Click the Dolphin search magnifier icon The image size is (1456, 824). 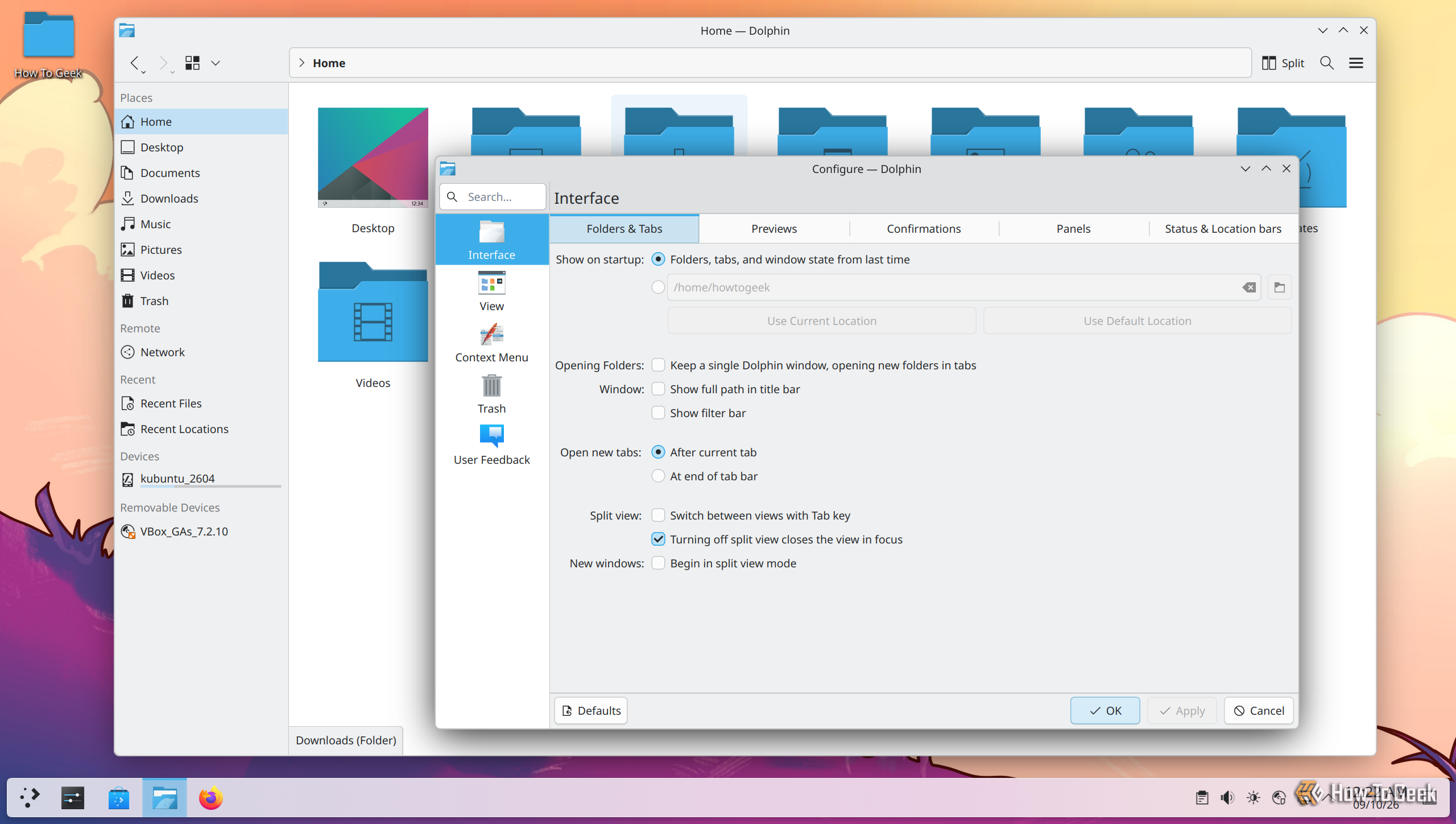(1327, 63)
